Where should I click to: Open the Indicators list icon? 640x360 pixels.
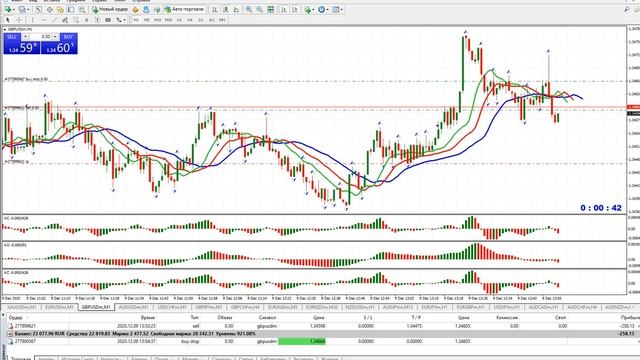tap(308, 9)
